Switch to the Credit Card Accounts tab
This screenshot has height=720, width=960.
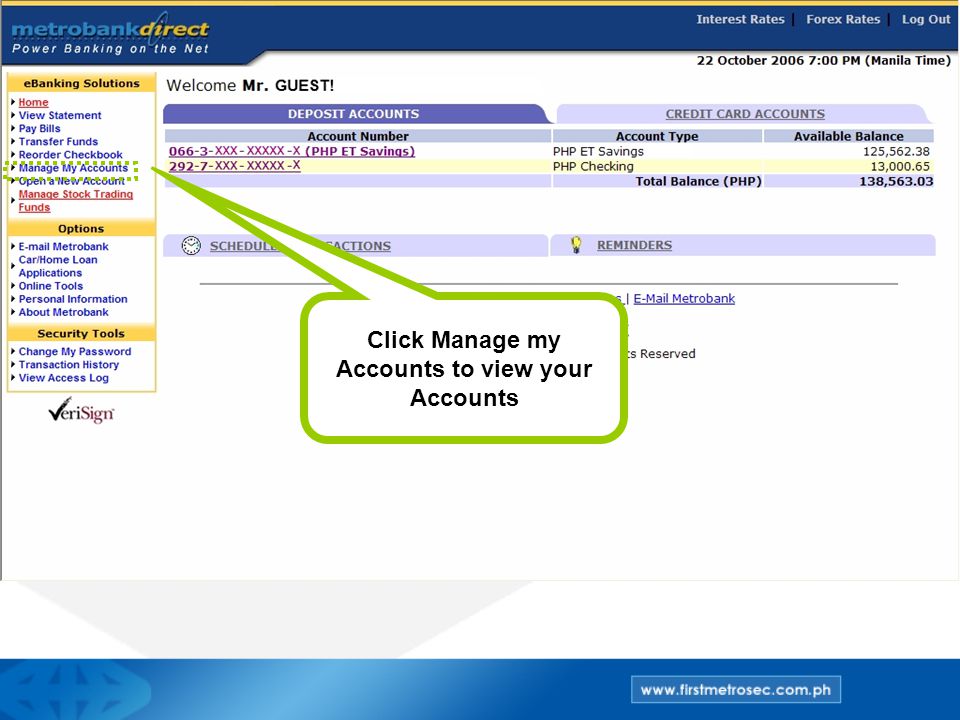[745, 114]
